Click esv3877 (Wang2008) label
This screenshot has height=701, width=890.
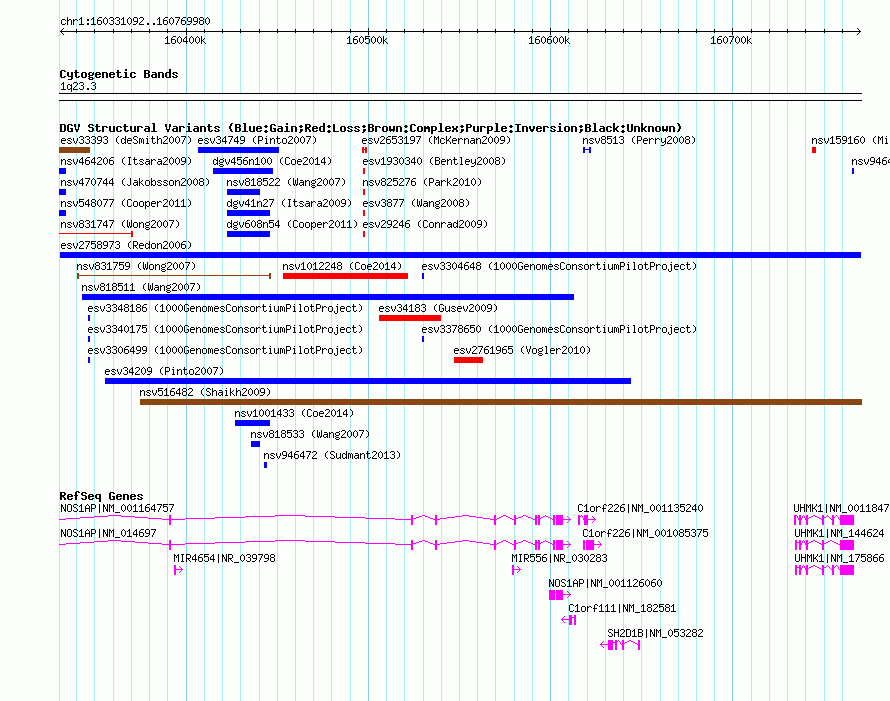416,203
